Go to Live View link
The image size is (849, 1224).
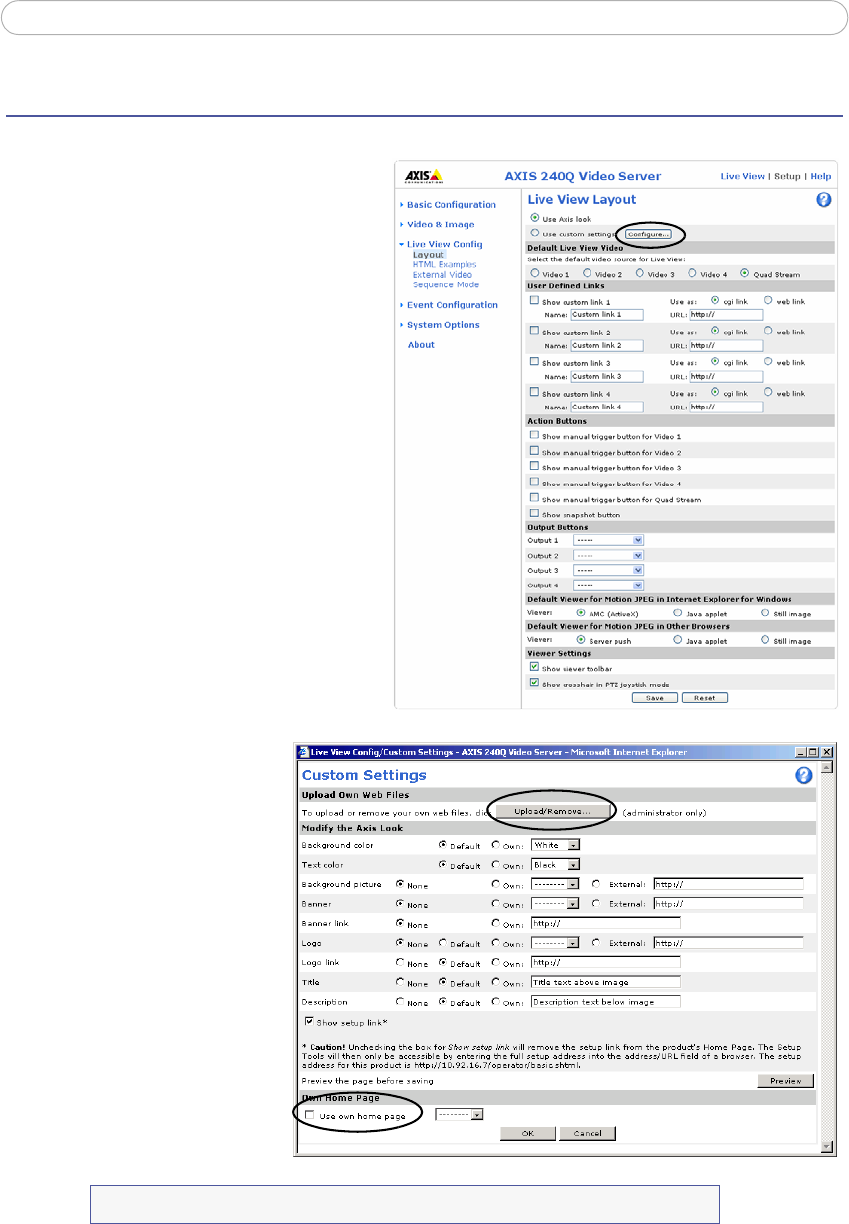(743, 176)
